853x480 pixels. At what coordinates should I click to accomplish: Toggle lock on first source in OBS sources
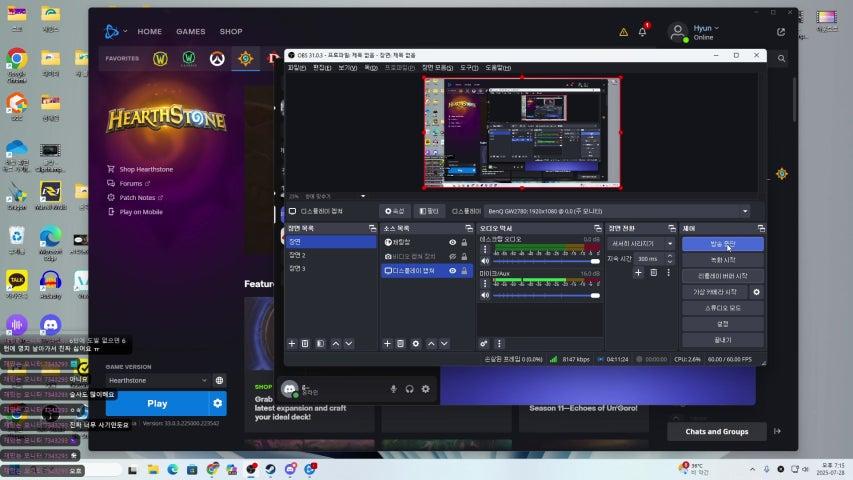pos(464,242)
